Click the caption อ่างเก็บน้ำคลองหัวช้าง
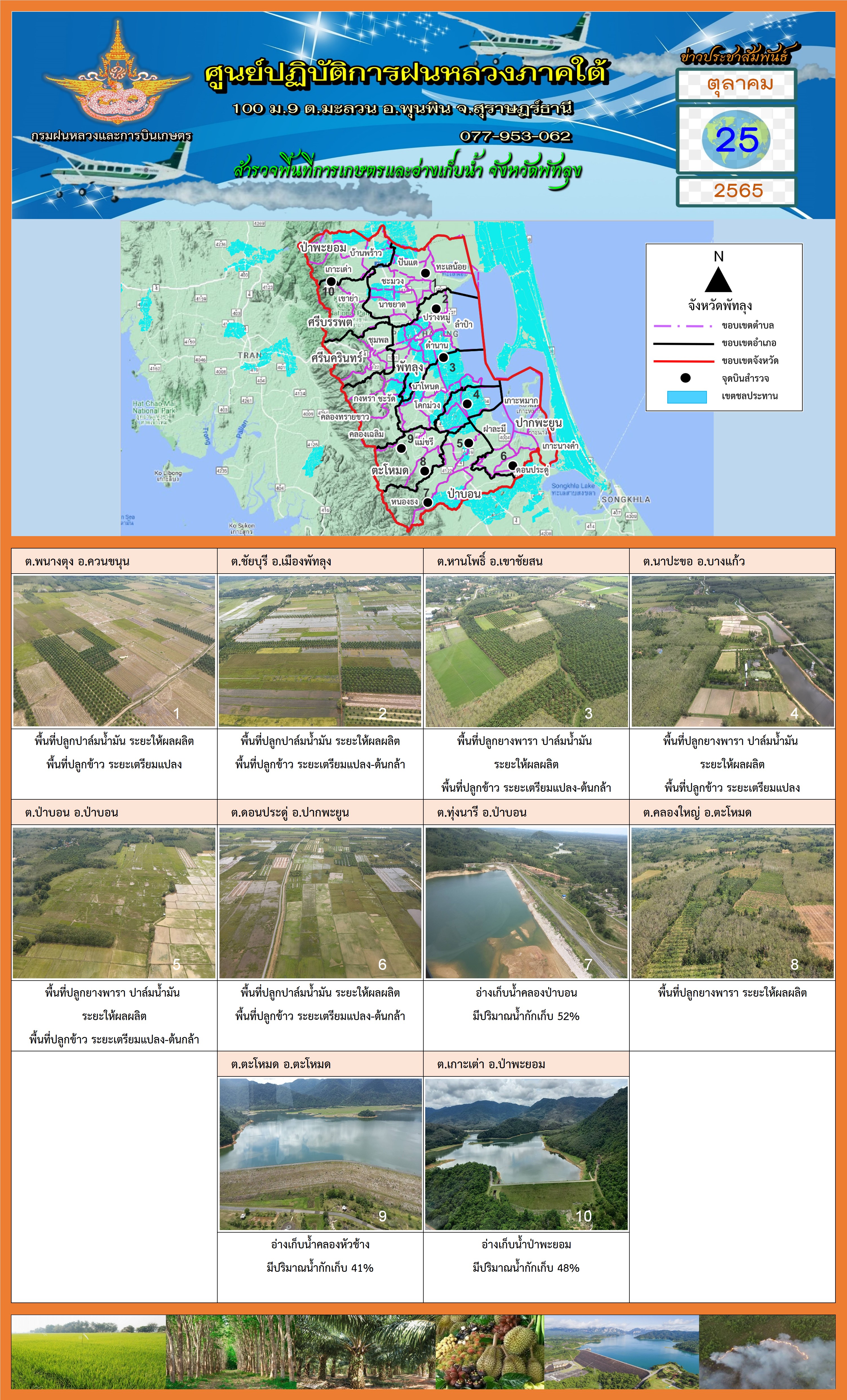The height and width of the screenshot is (1400, 847). point(320,1244)
